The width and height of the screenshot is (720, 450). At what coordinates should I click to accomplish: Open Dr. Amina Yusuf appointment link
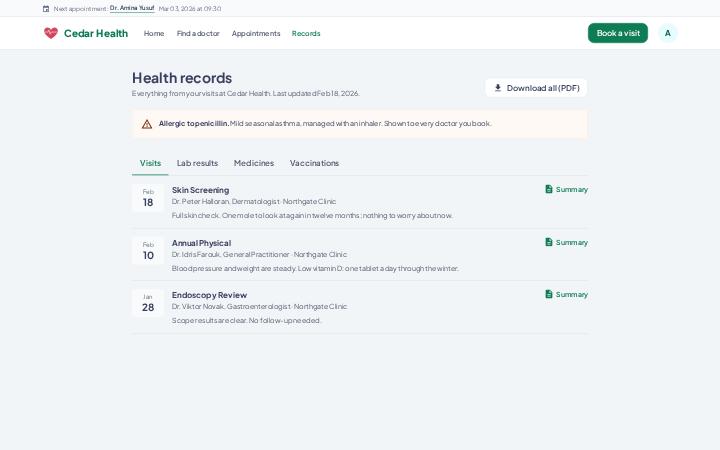(x=132, y=8)
